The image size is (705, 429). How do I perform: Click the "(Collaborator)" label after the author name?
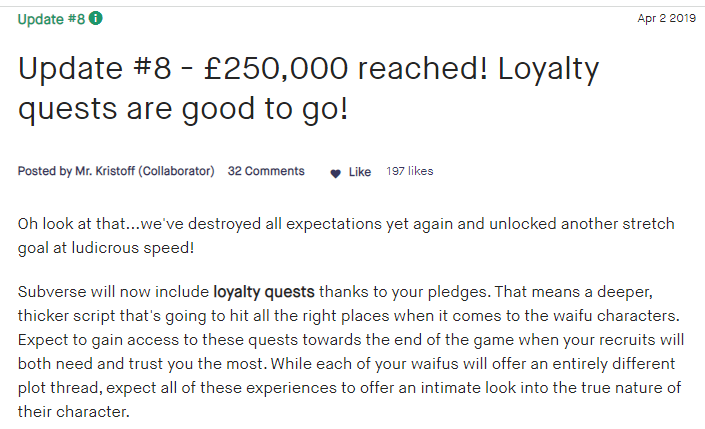(177, 172)
